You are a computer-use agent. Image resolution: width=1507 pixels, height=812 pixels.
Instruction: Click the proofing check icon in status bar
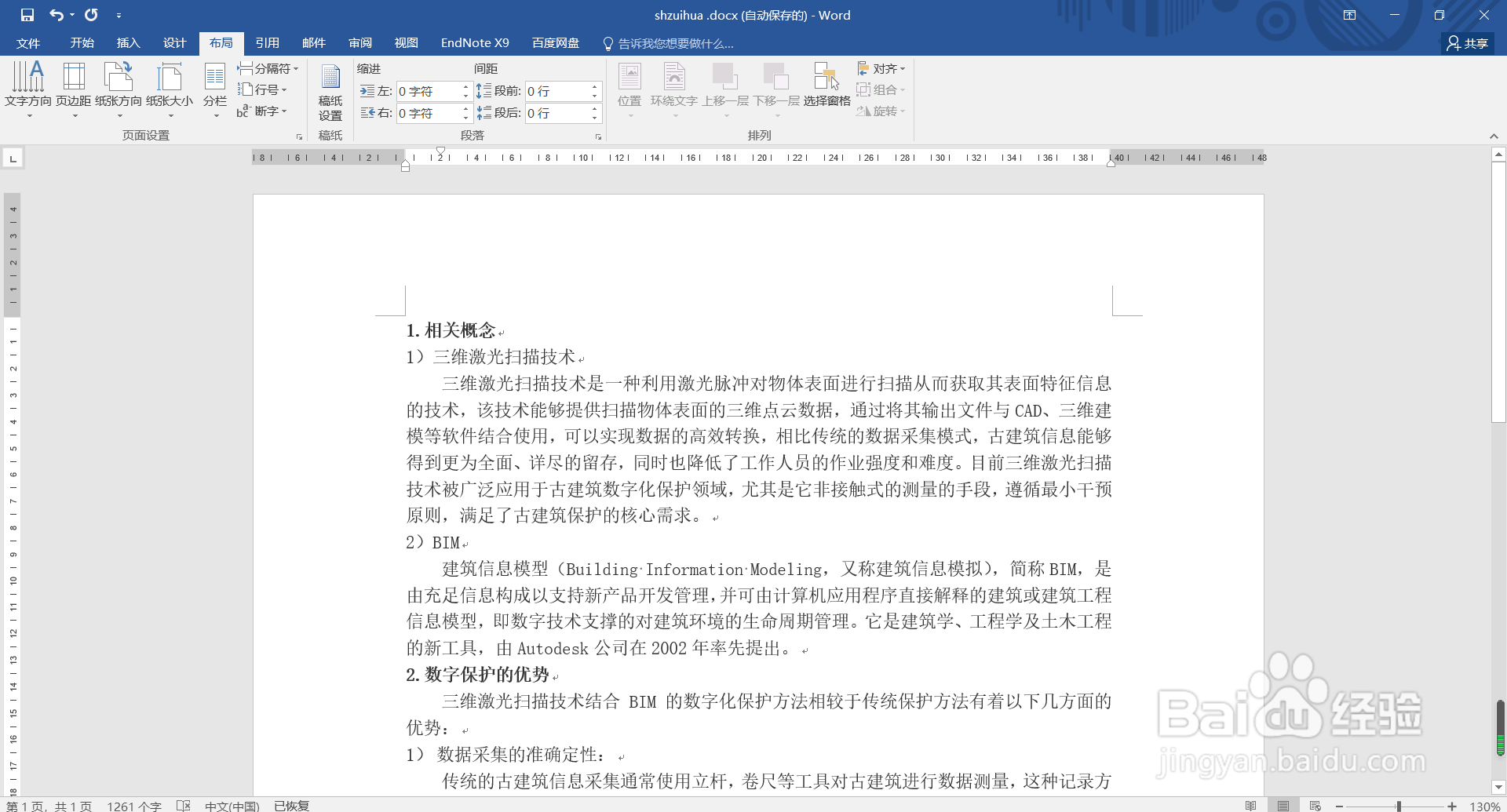(184, 806)
